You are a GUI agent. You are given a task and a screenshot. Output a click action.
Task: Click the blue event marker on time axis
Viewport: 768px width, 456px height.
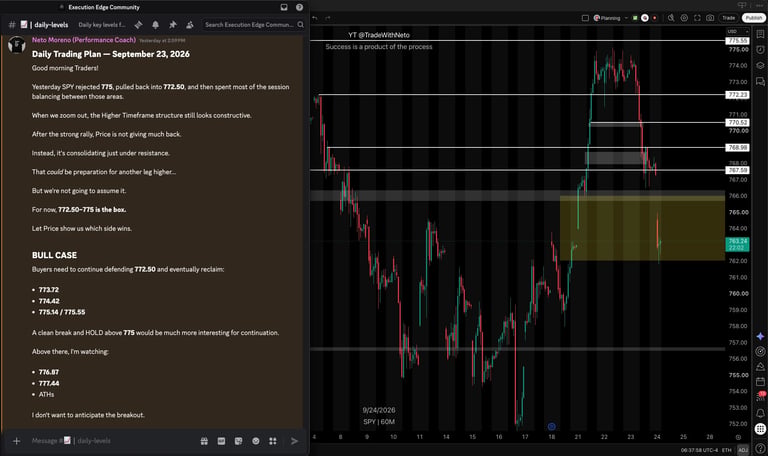[x=552, y=427]
